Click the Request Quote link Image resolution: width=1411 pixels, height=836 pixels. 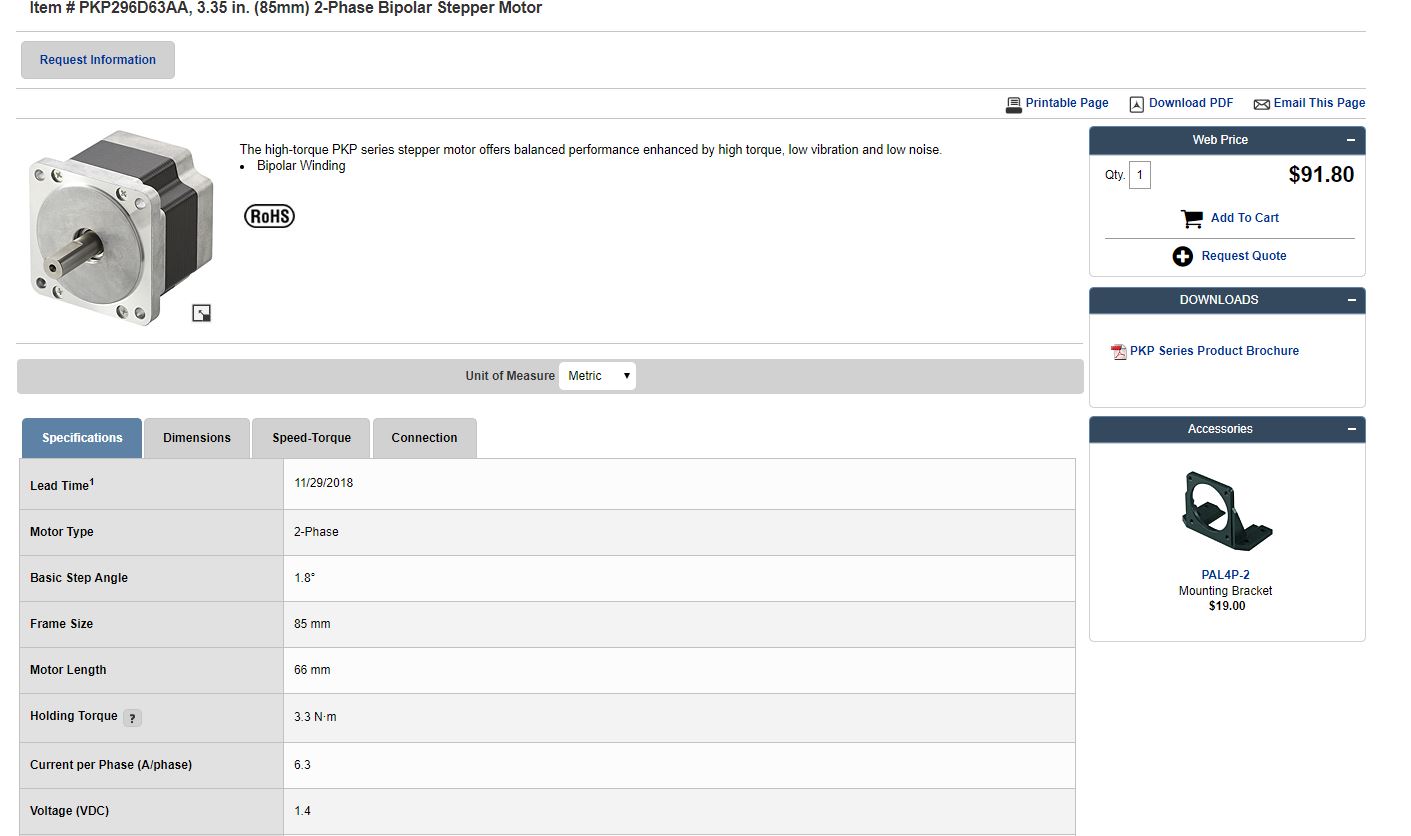tap(1244, 256)
